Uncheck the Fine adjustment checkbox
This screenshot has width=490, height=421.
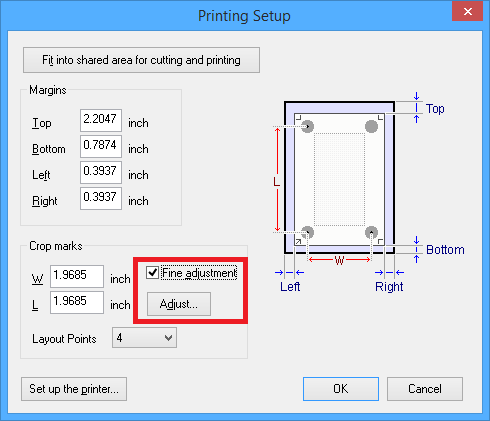coord(153,273)
